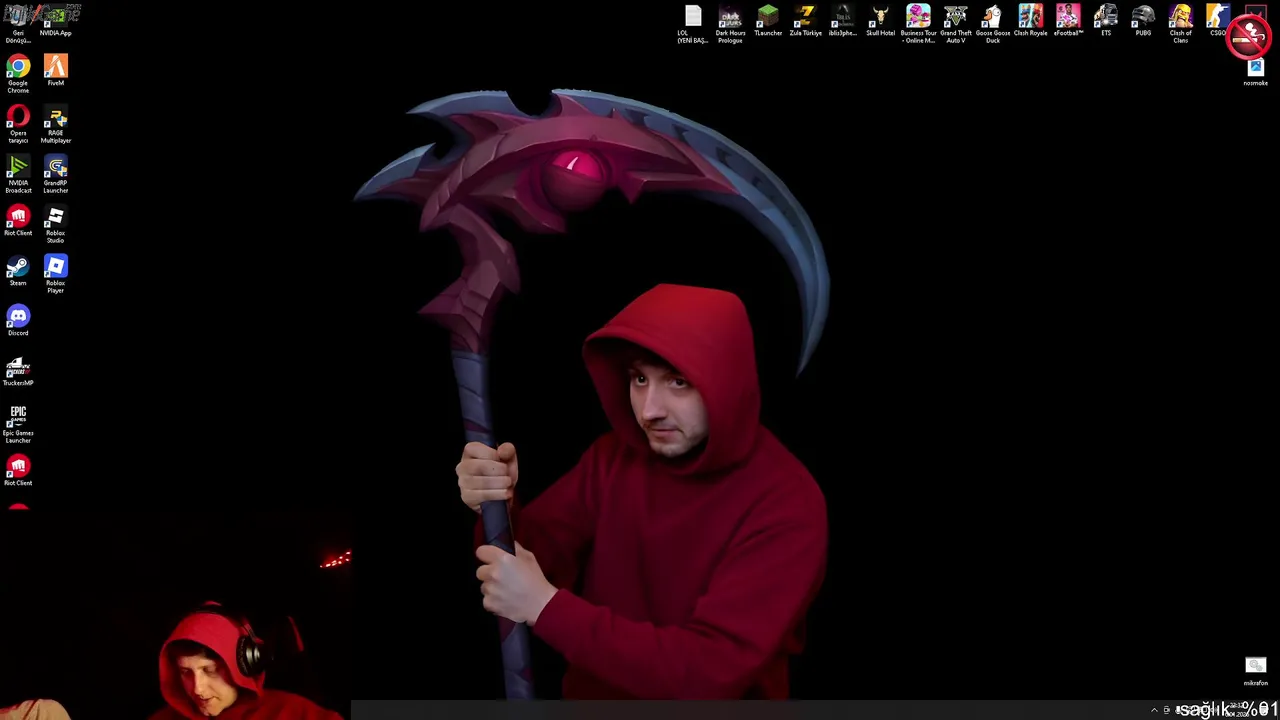Open the Zula Türkiye shortcut
This screenshot has width=1280, height=720.
805,21
